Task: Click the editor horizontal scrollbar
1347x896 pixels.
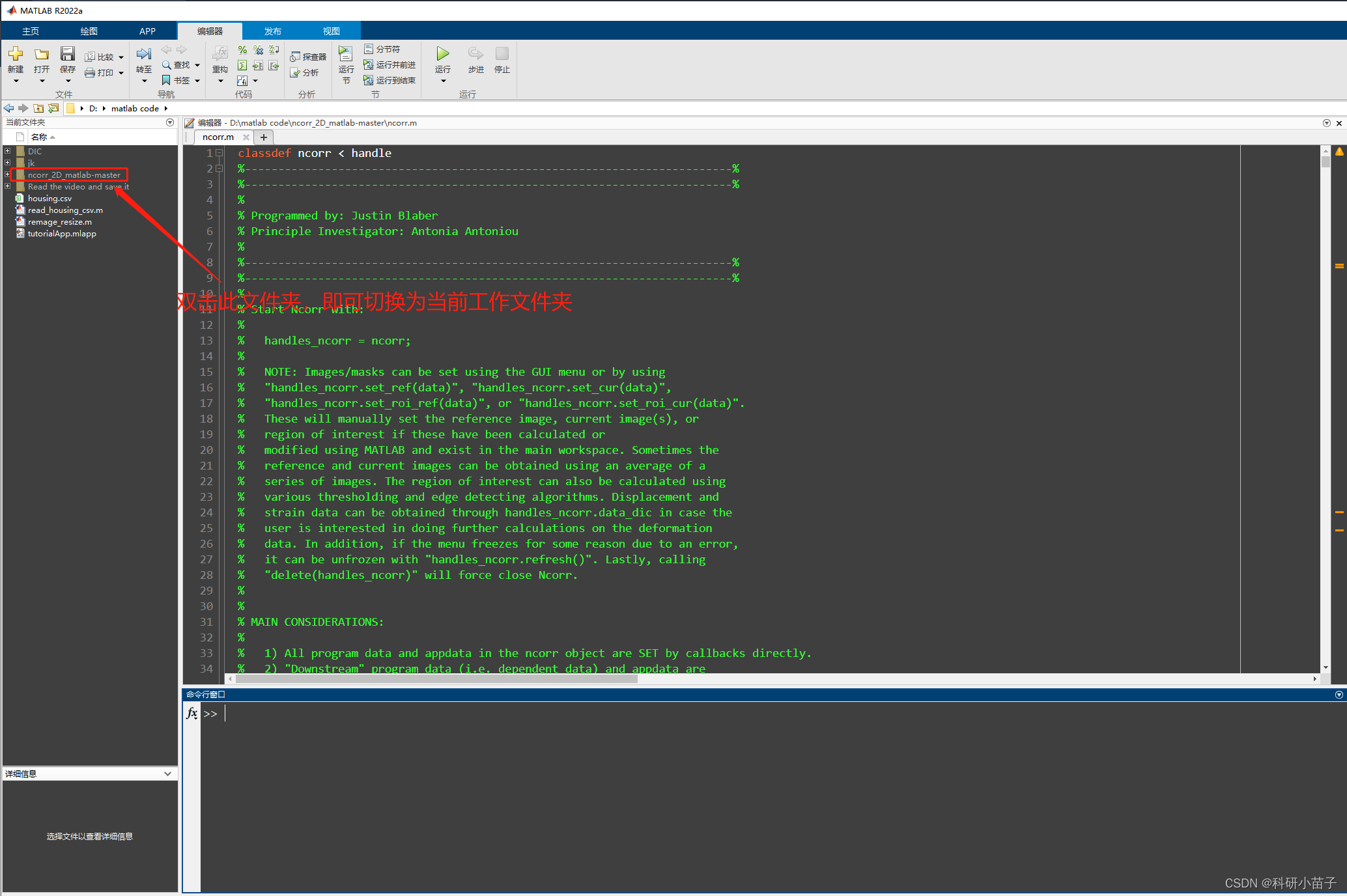Action: tap(436, 679)
